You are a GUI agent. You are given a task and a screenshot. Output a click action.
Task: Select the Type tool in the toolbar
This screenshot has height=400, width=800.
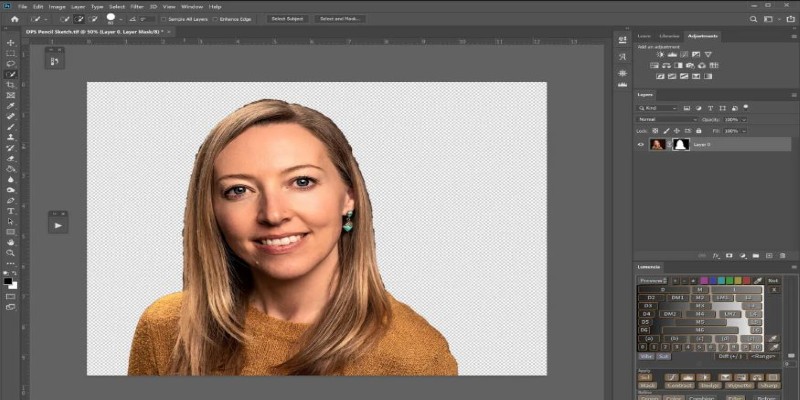pyautogui.click(x=10, y=210)
